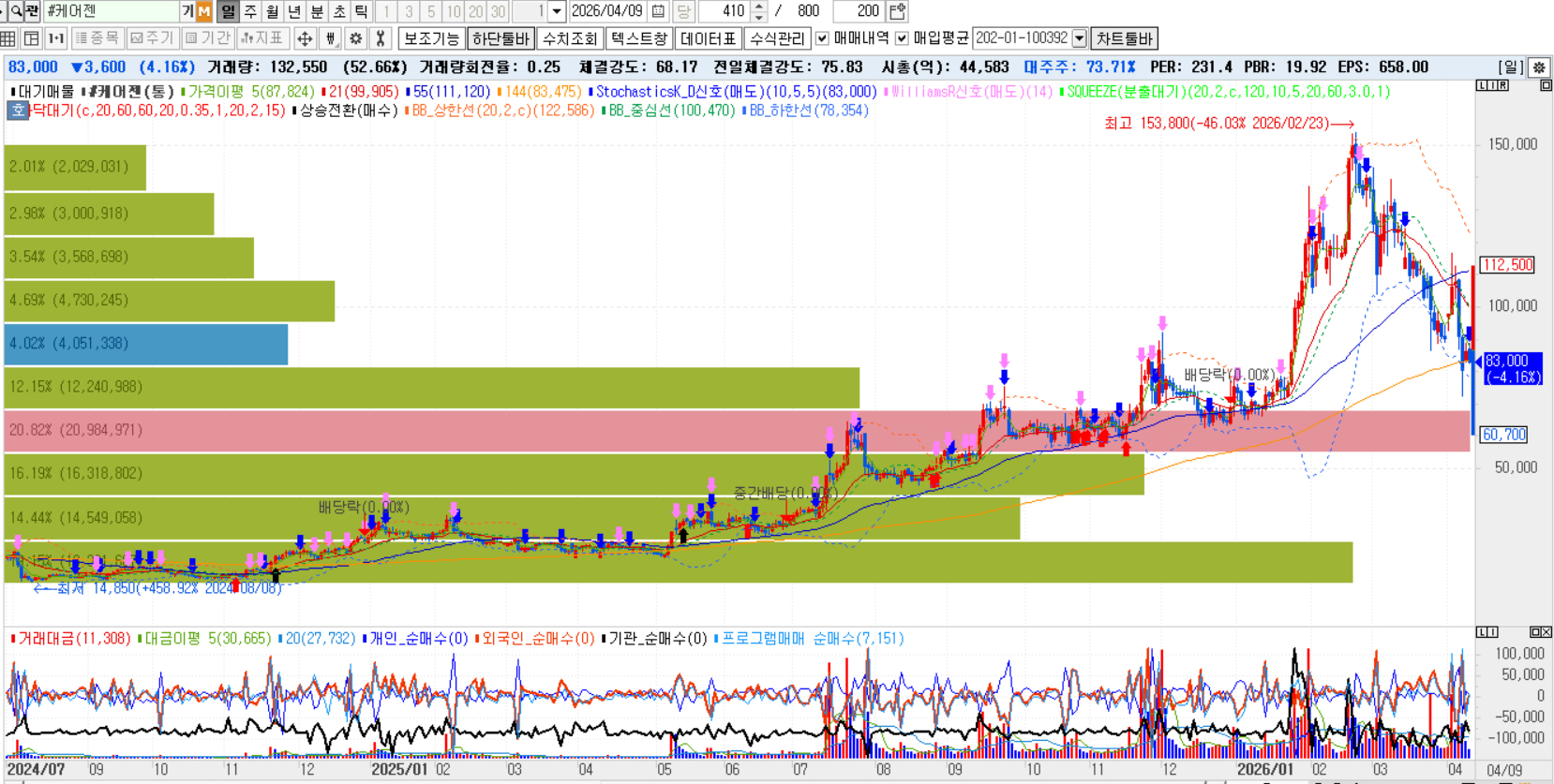Click the 2026/04/09 date field
This screenshot has width=1554, height=784.
[607, 11]
